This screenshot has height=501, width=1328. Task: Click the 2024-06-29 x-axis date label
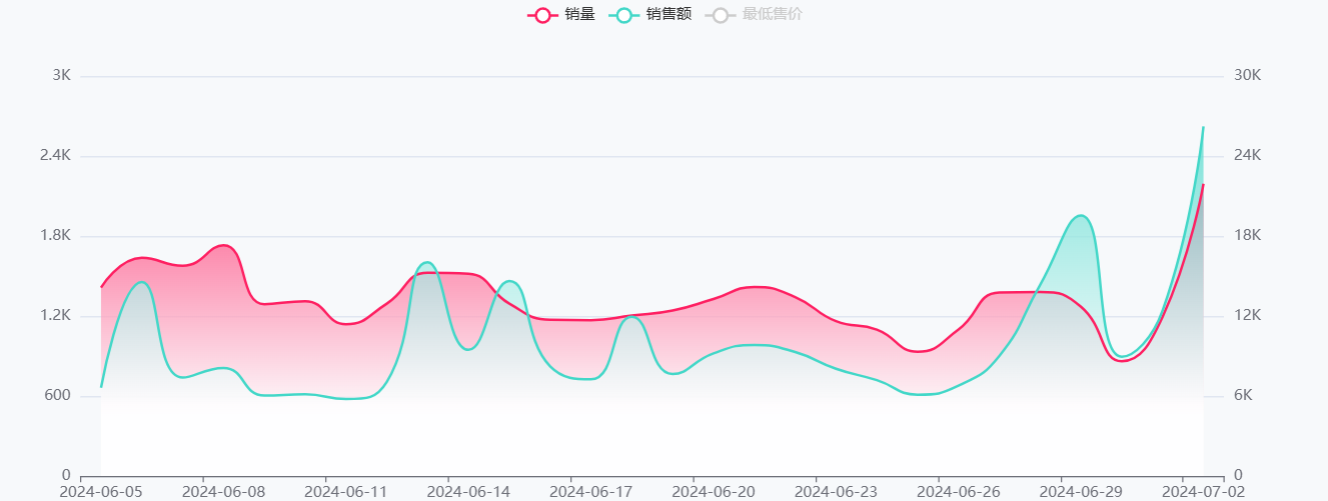1081,491
